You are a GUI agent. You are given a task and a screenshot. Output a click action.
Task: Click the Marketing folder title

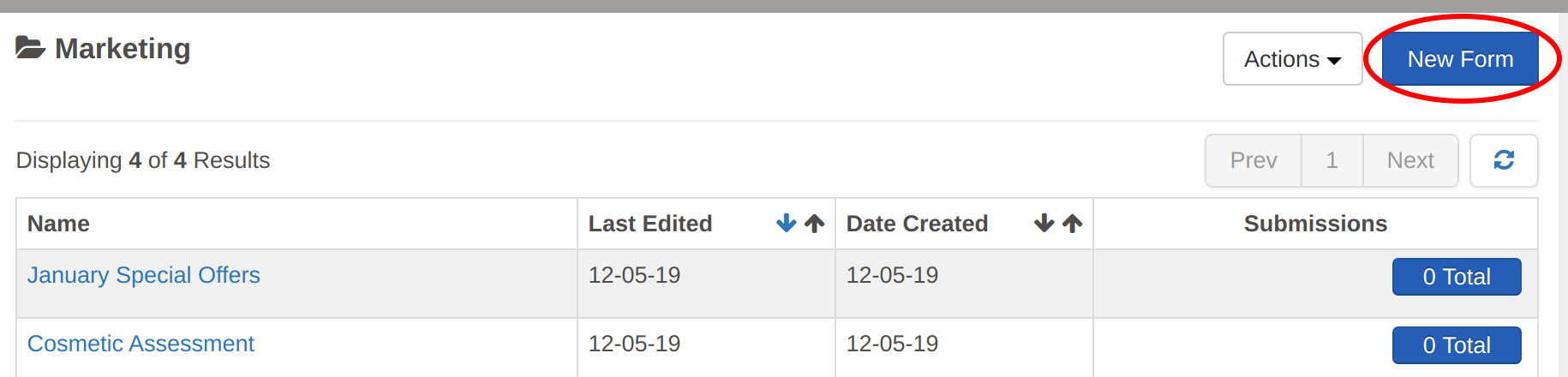pyautogui.click(x=123, y=49)
